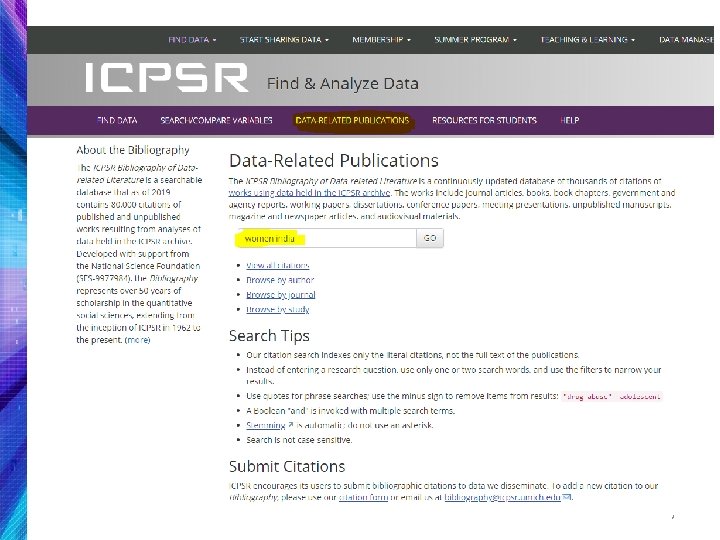
Task: Click the 'About the Bibliography' heading
Action: [x=133, y=150]
